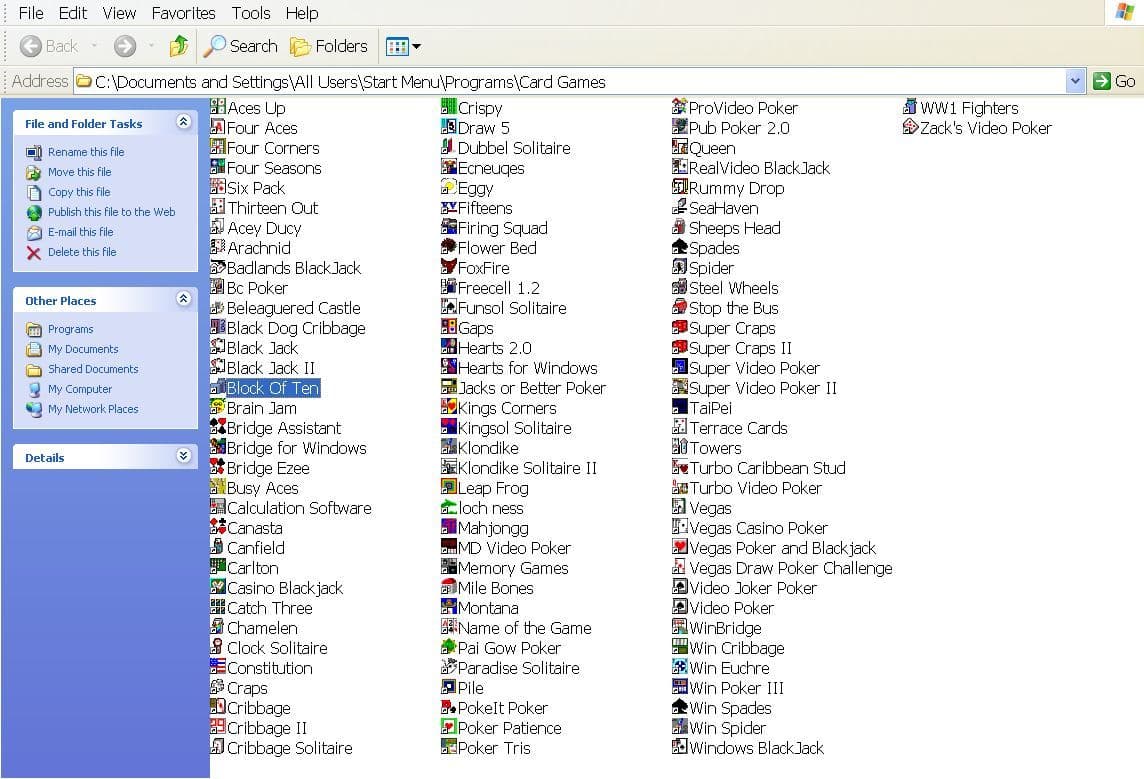Select the Kings Corners icon
Viewport: 1144px width, 779px height.
[x=449, y=407]
